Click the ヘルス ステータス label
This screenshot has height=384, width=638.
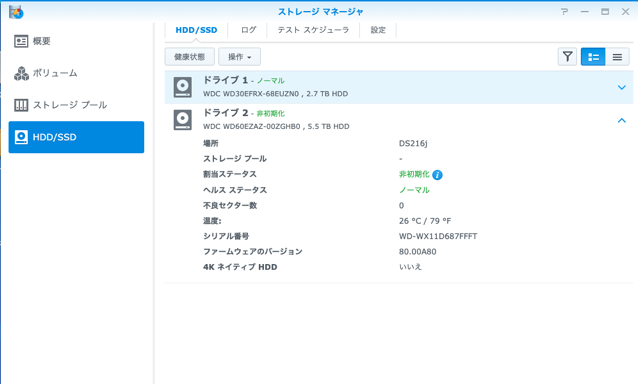(x=235, y=190)
